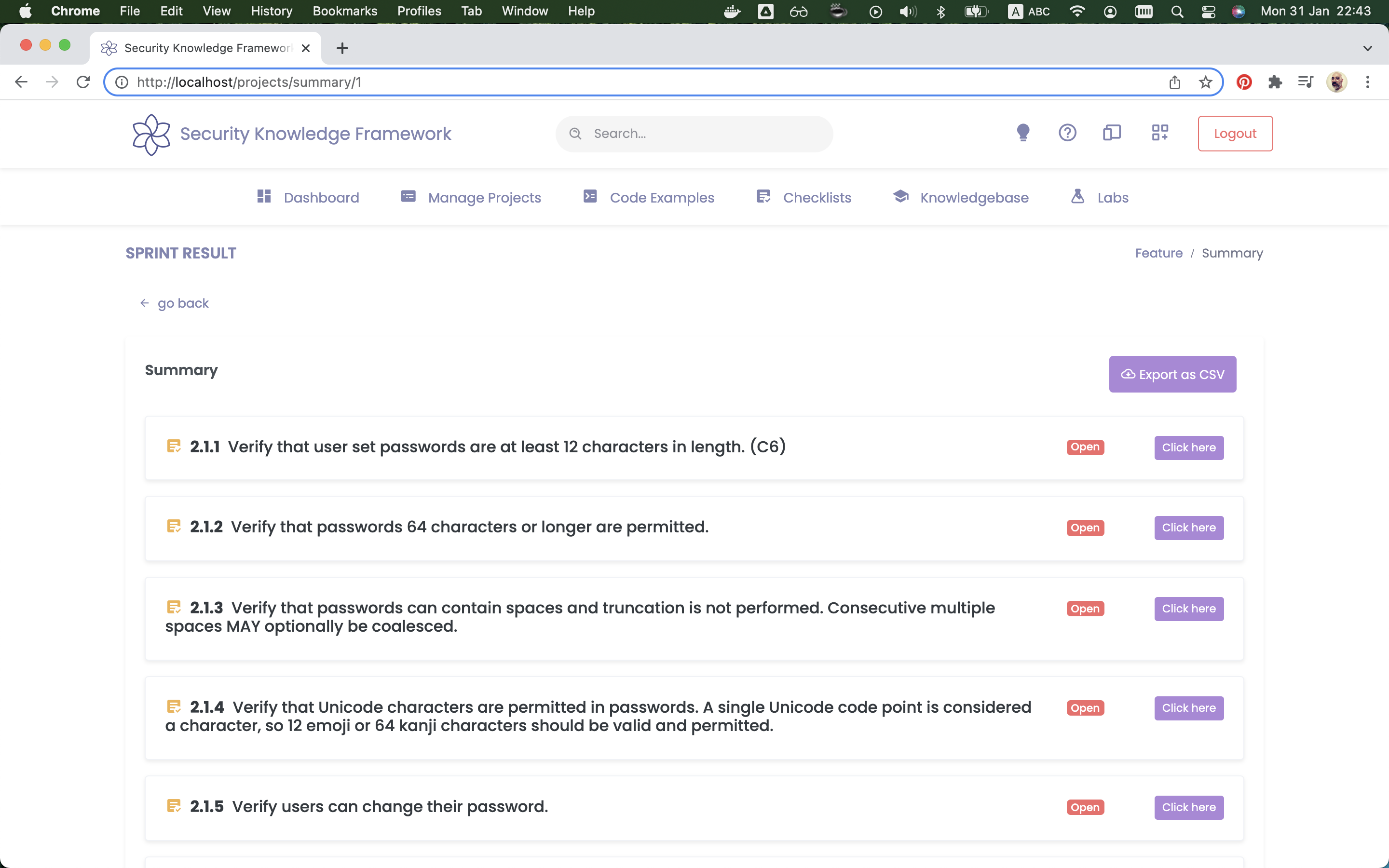
Task: Click the Knowledgebase graduation cap icon
Action: point(900,196)
